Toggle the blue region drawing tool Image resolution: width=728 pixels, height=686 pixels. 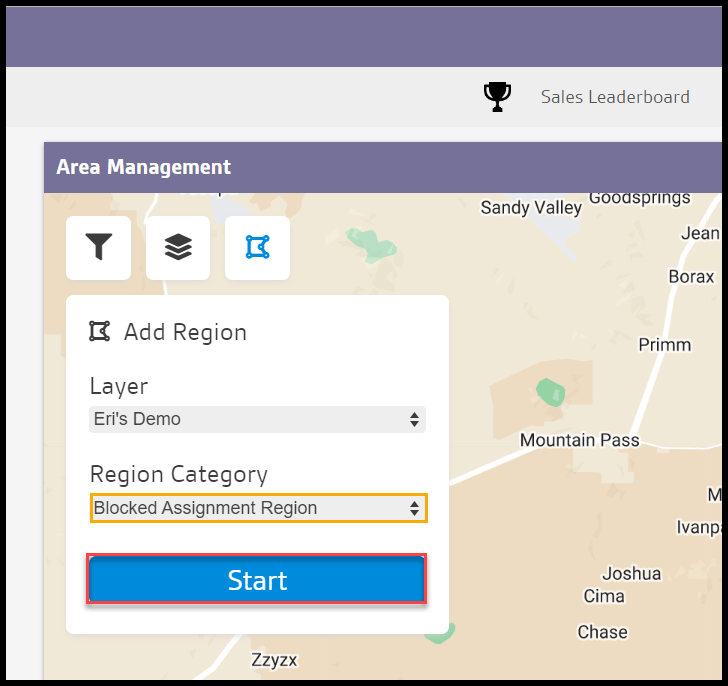[257, 247]
